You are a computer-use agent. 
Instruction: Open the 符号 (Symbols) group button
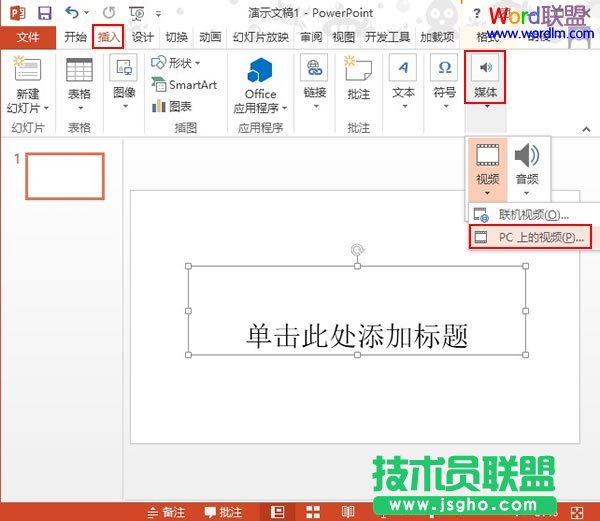(444, 81)
